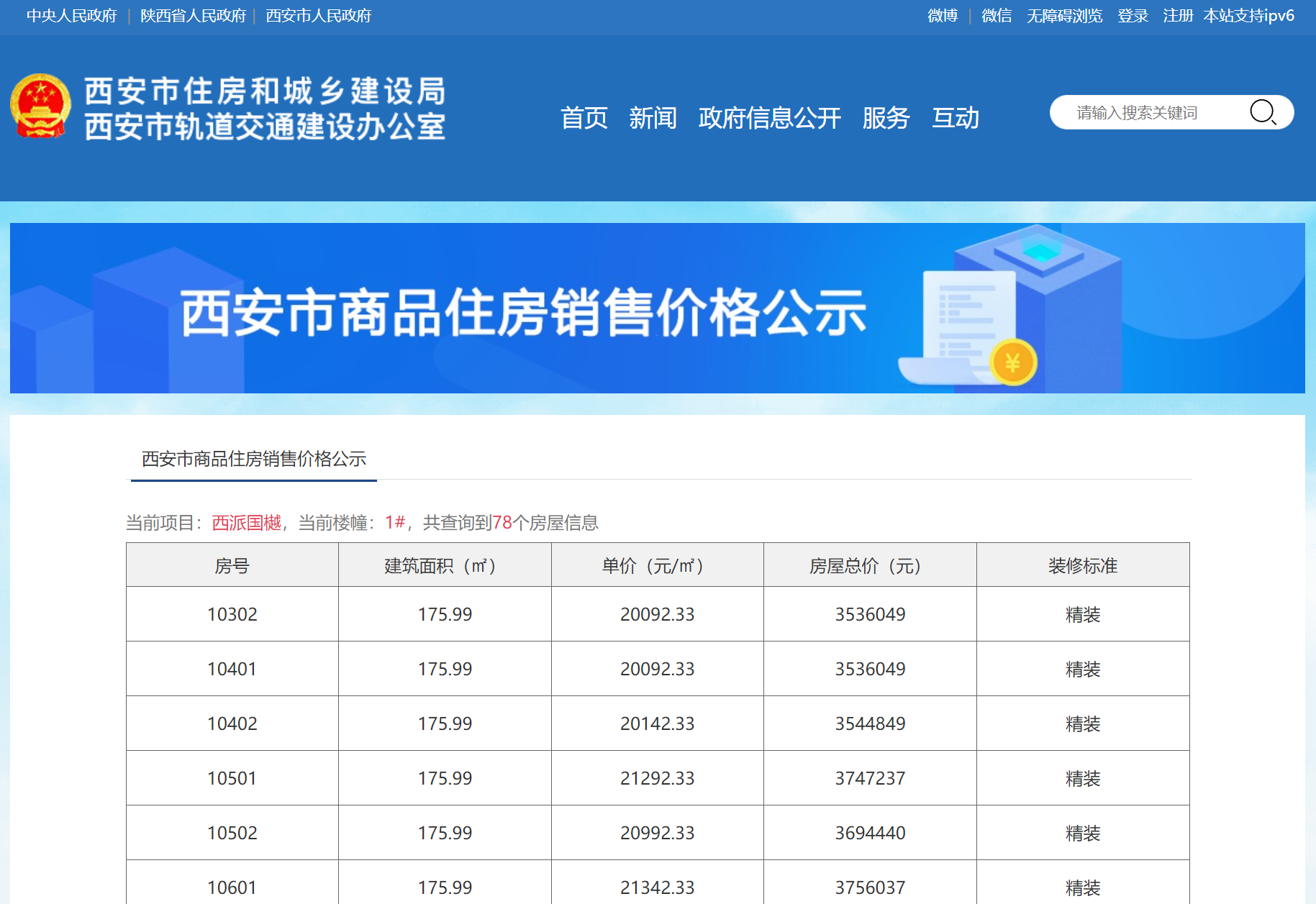
Task: Click the price publicity banner image
Action: (657, 309)
